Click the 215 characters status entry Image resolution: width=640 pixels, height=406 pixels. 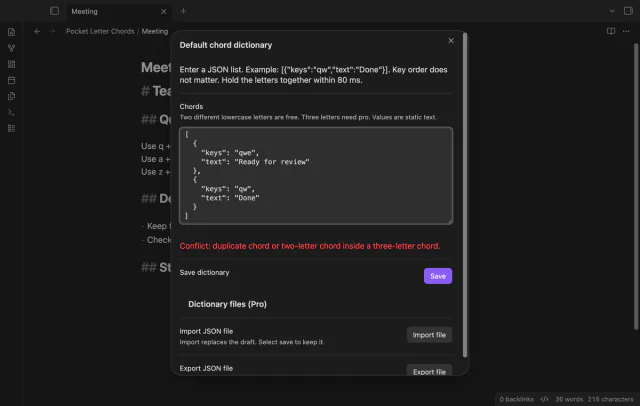611,399
